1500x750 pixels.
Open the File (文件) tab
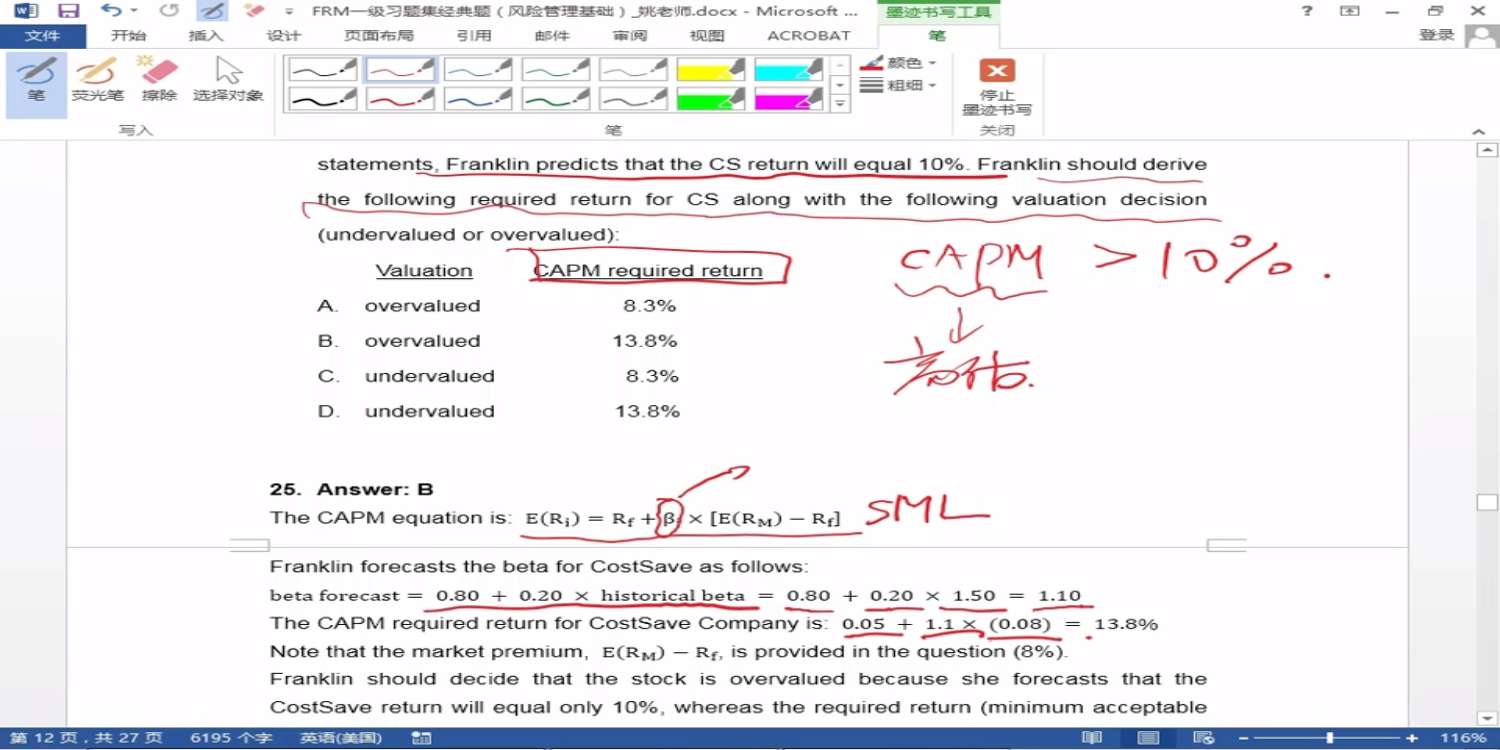pyautogui.click(x=42, y=36)
